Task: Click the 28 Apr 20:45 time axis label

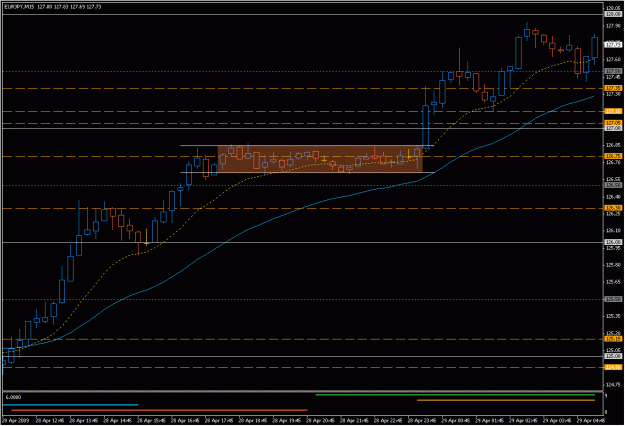Action: click(x=321, y=420)
